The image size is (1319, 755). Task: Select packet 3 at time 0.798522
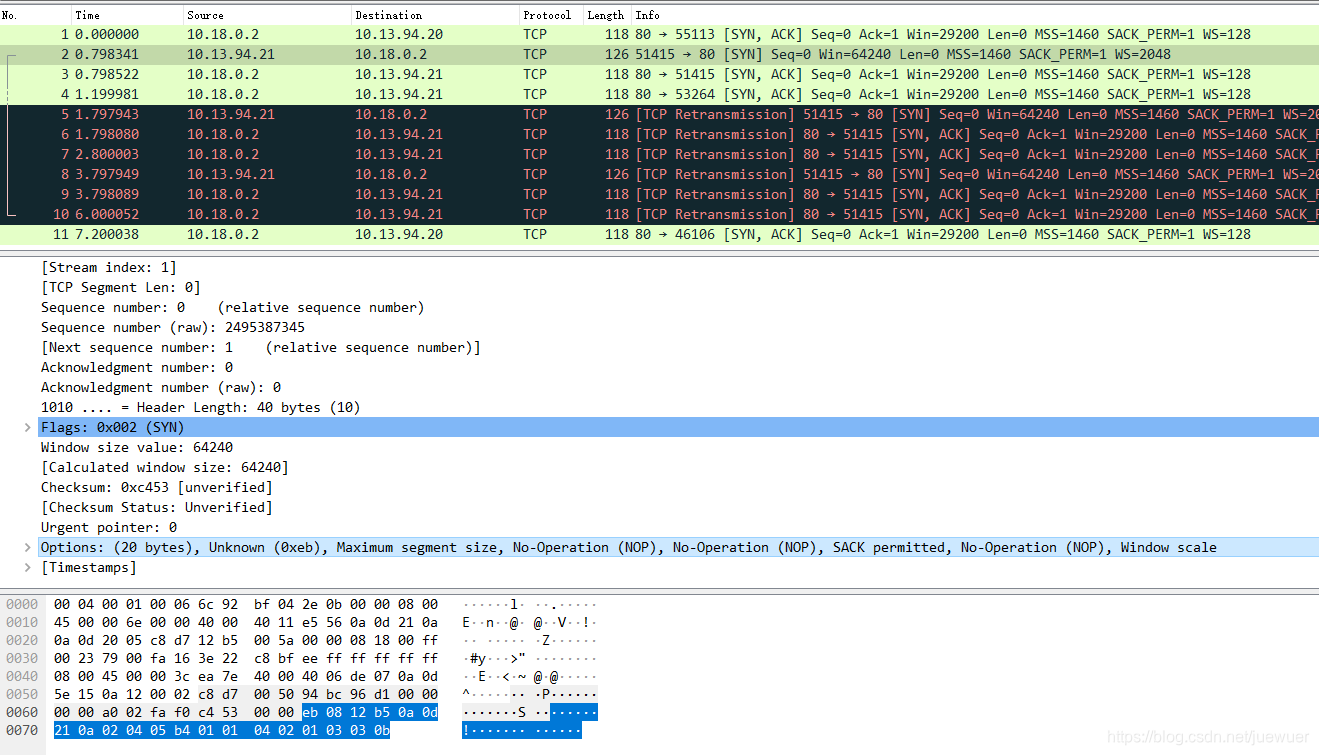click(659, 74)
